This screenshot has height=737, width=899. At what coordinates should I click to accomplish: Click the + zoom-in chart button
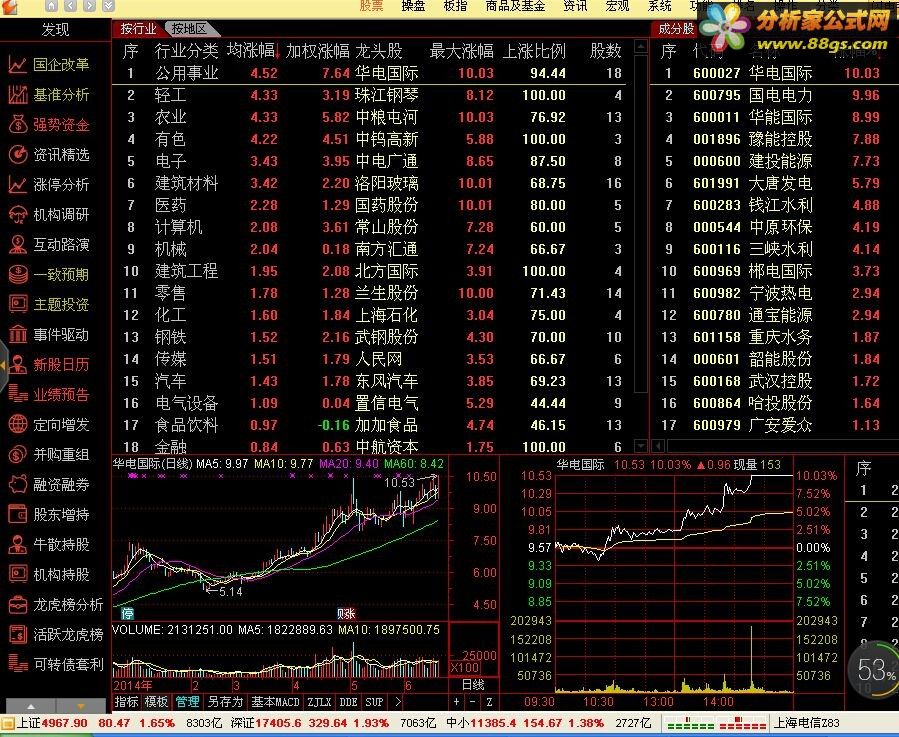[456, 701]
